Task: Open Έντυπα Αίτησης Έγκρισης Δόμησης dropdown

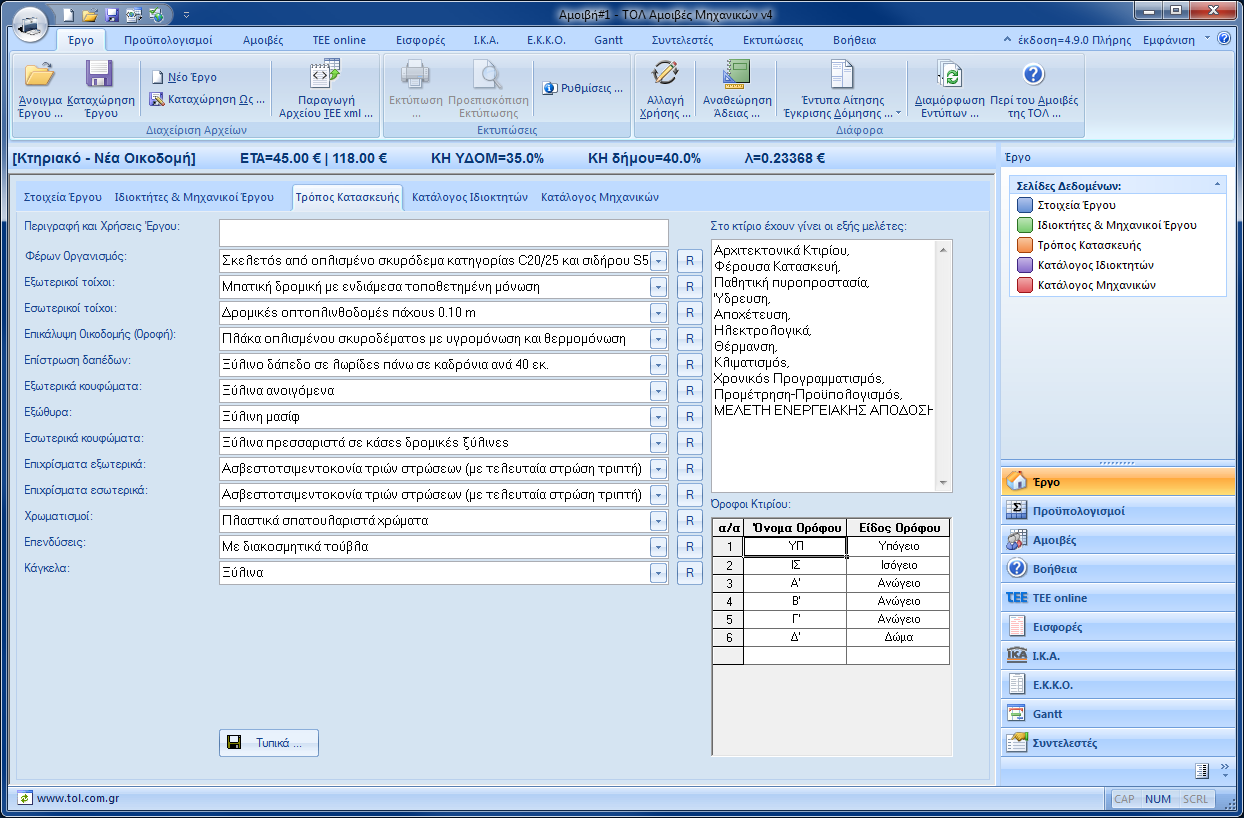Action: tap(842, 89)
